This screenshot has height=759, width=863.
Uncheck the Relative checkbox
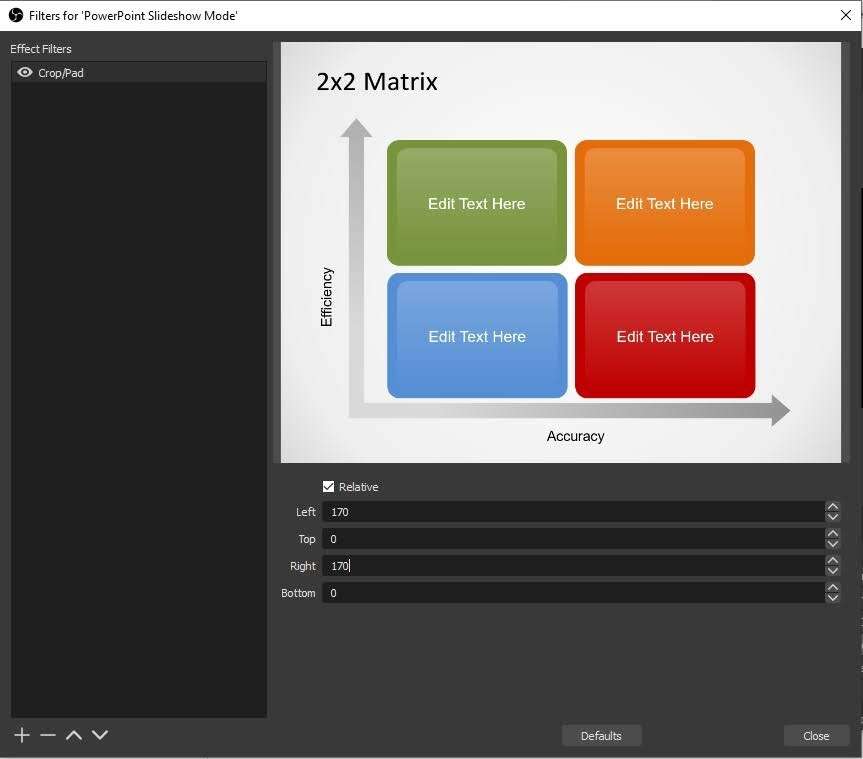[x=328, y=487]
